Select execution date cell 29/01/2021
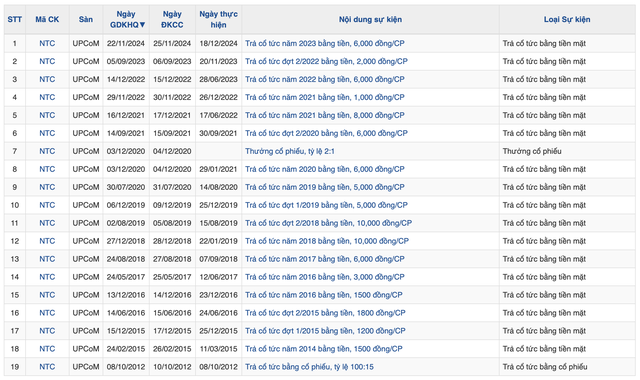This screenshot has height=380, width=640. pyautogui.click(x=218, y=169)
